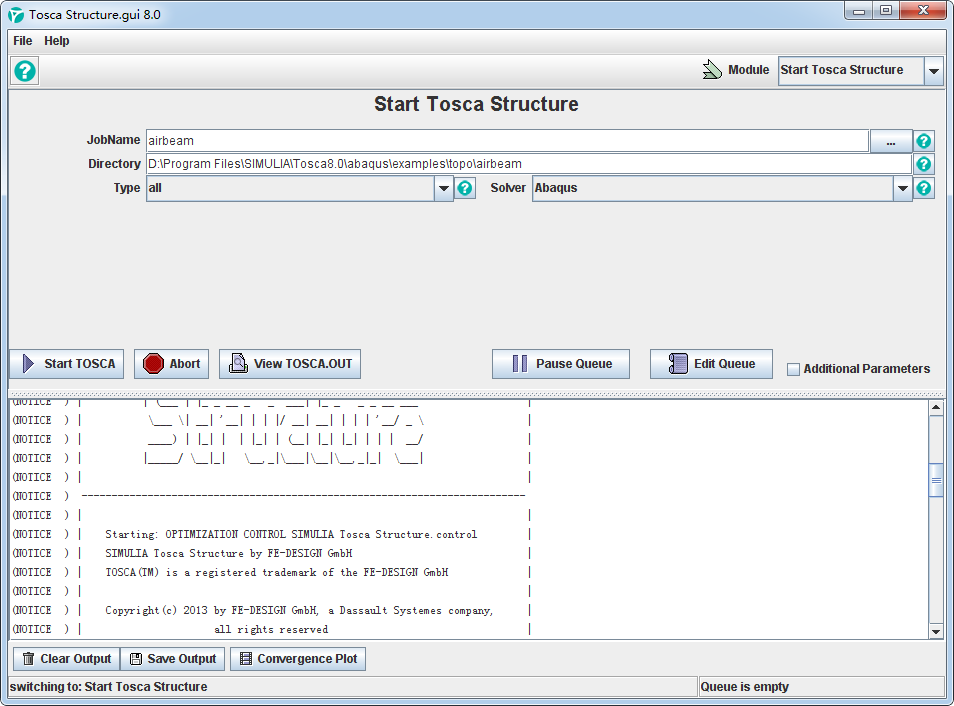Click the 'TOSCA(TM) is a registered trademark' line
954x706 pixels.
(277, 573)
